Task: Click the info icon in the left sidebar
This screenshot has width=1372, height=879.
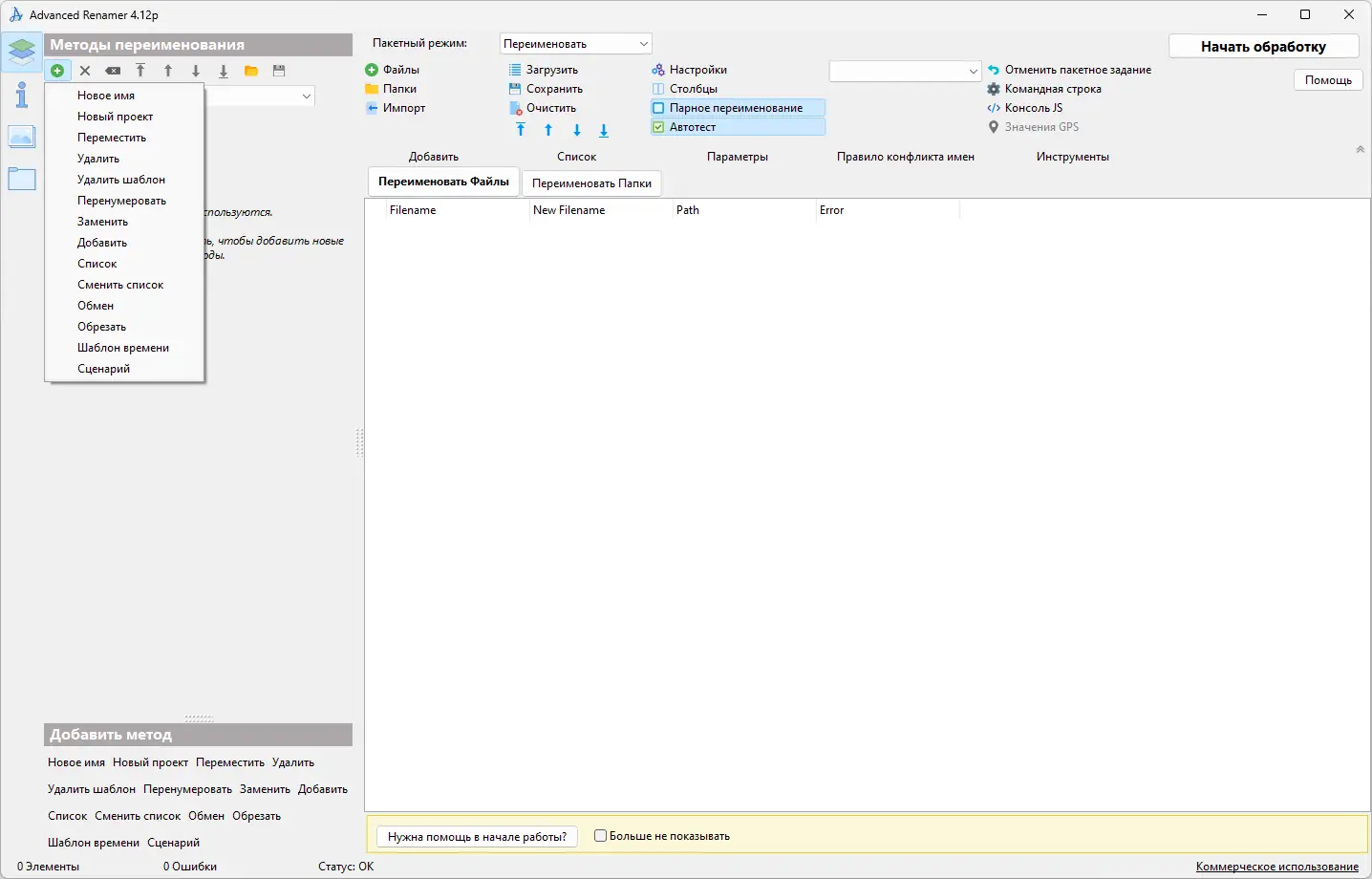Action: (22, 95)
